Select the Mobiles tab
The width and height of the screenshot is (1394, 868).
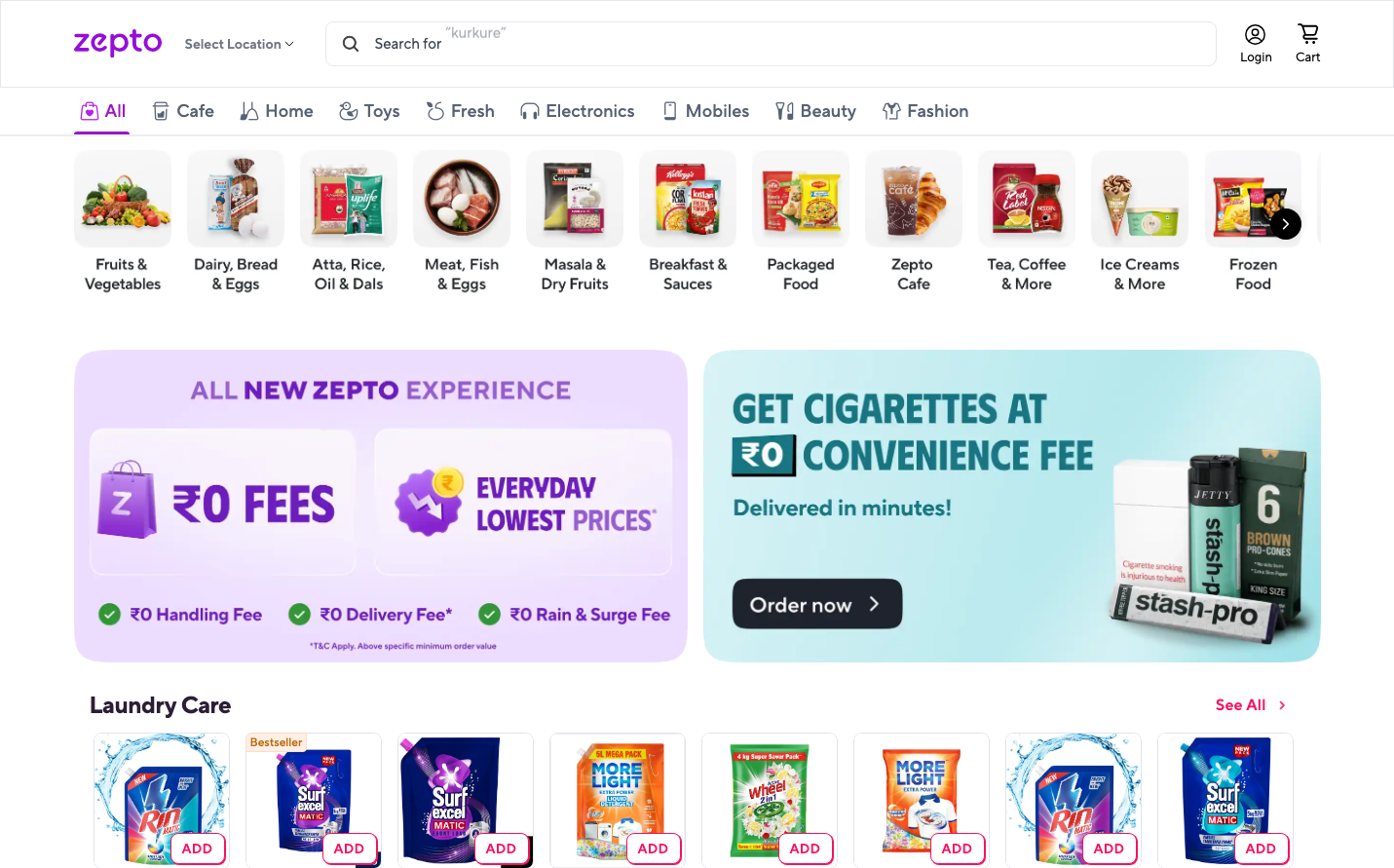coord(706,111)
